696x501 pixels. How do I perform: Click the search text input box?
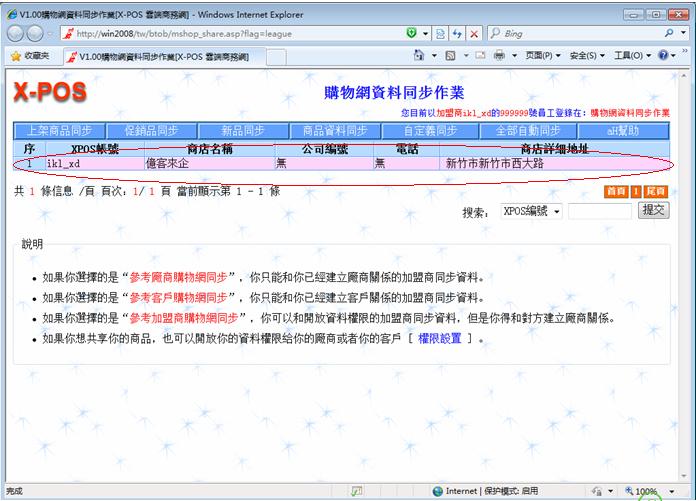tap(599, 211)
